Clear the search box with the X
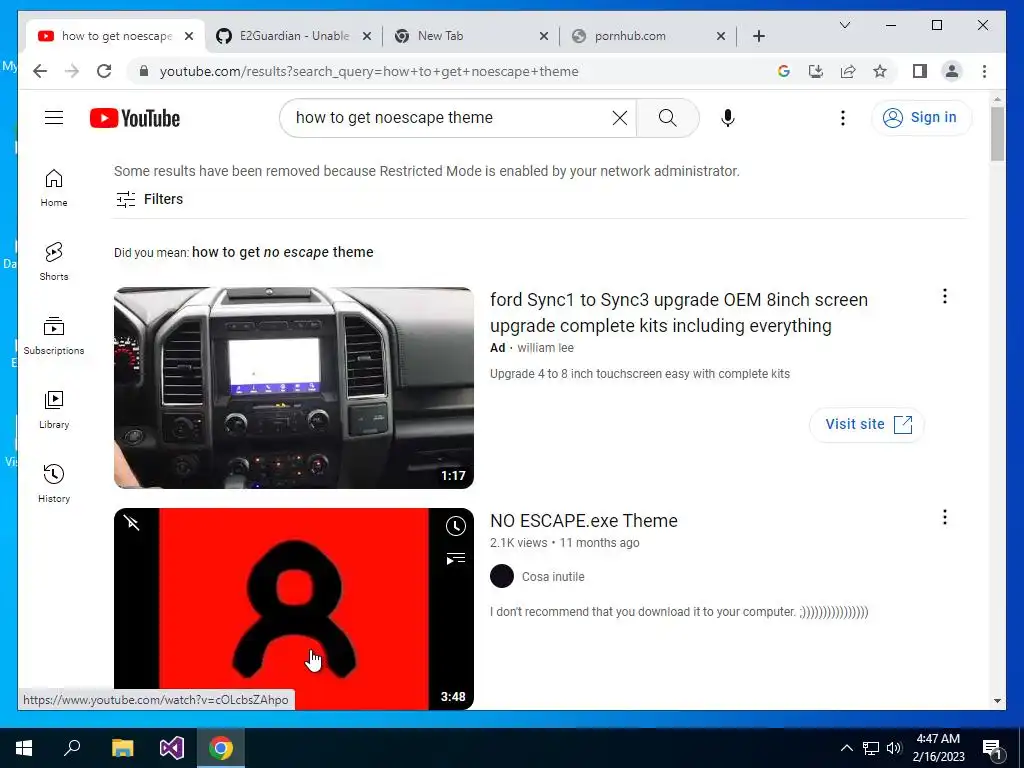 pos(620,118)
